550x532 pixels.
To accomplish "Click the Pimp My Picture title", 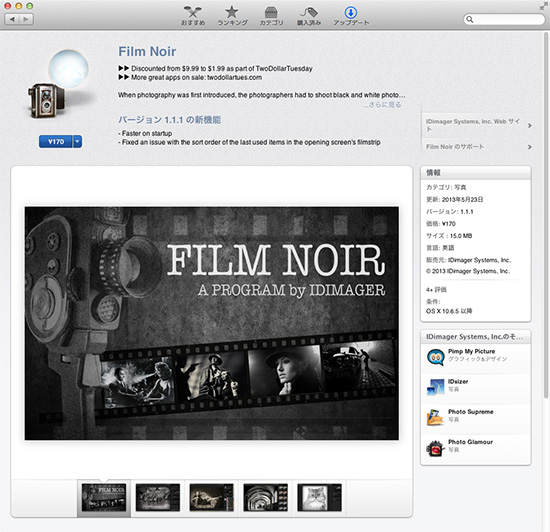I will pos(471,351).
